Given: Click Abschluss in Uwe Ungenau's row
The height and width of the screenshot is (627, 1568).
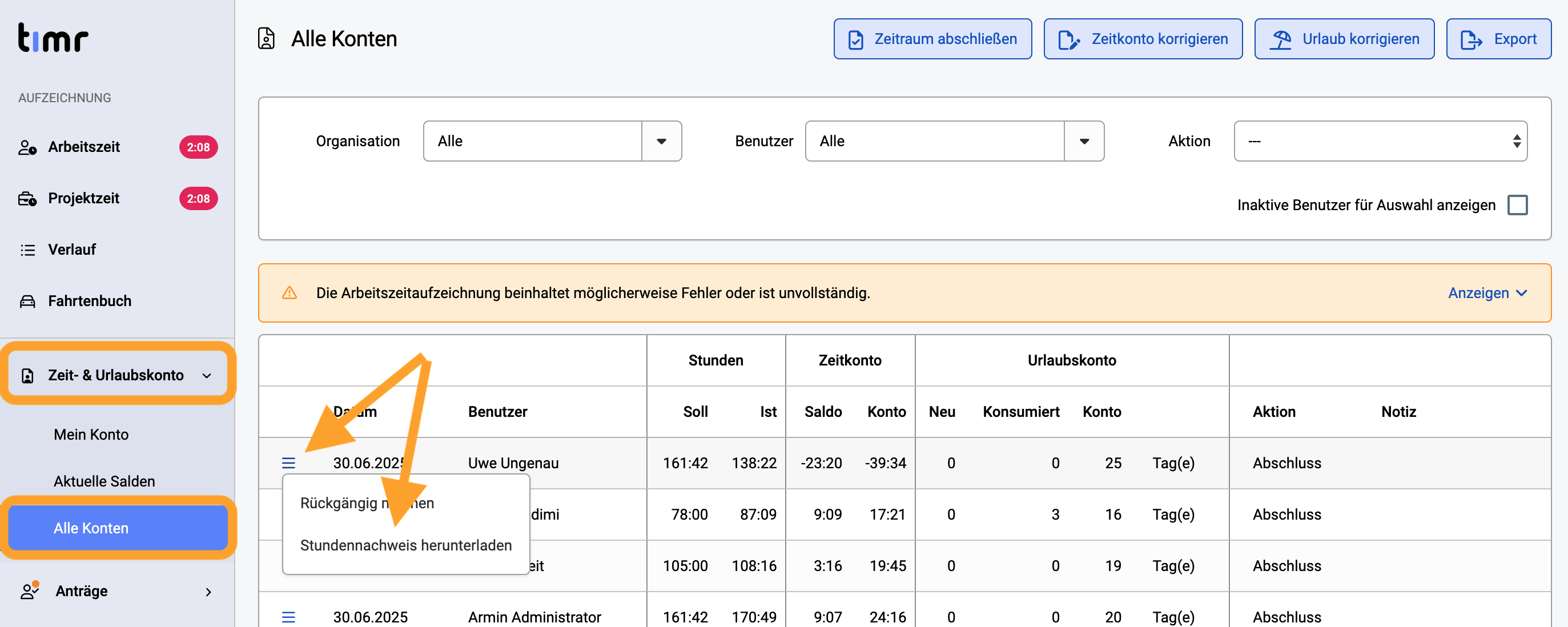Looking at the screenshot, I should coord(1287,463).
